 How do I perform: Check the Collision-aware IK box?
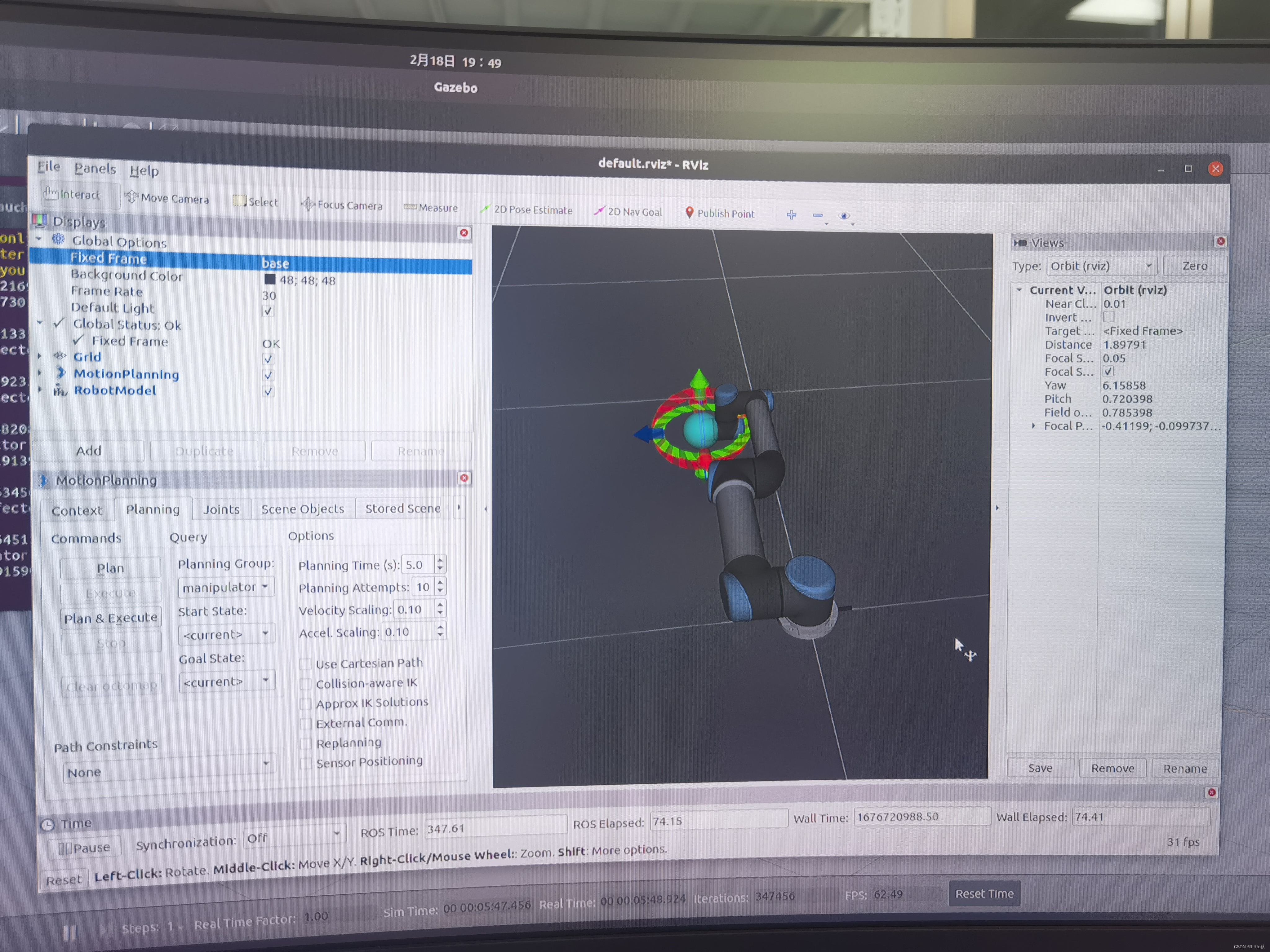coord(306,684)
